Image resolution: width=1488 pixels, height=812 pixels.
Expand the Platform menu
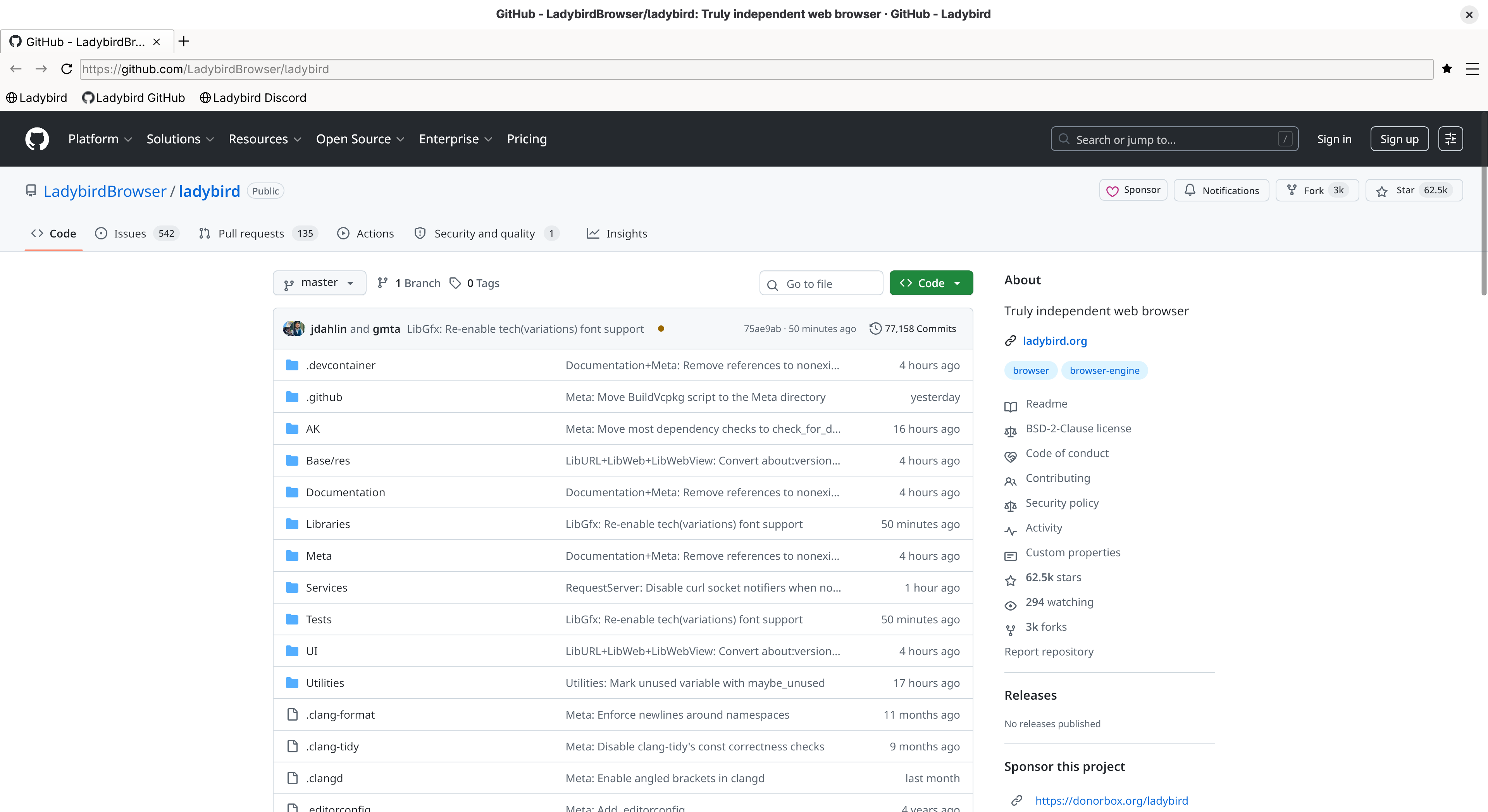pyautogui.click(x=100, y=139)
